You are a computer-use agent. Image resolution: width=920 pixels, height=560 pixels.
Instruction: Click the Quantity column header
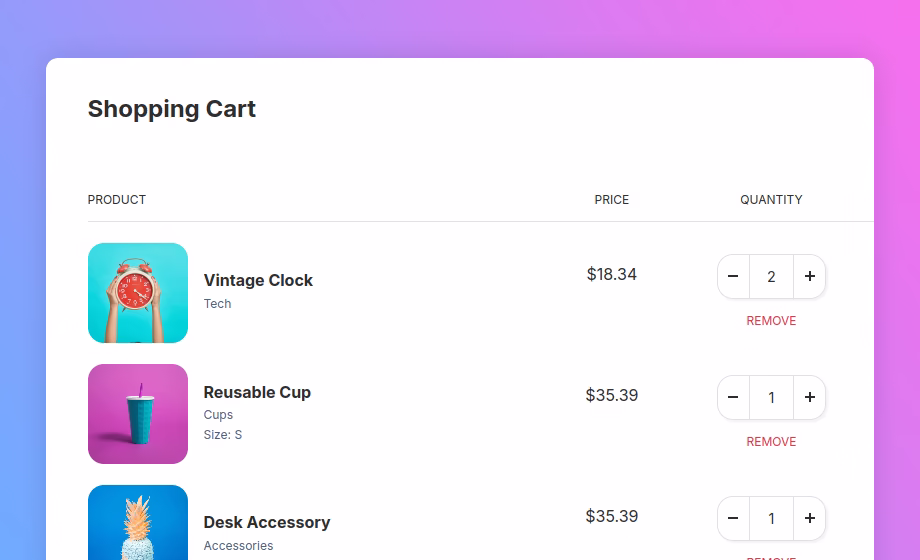click(771, 200)
